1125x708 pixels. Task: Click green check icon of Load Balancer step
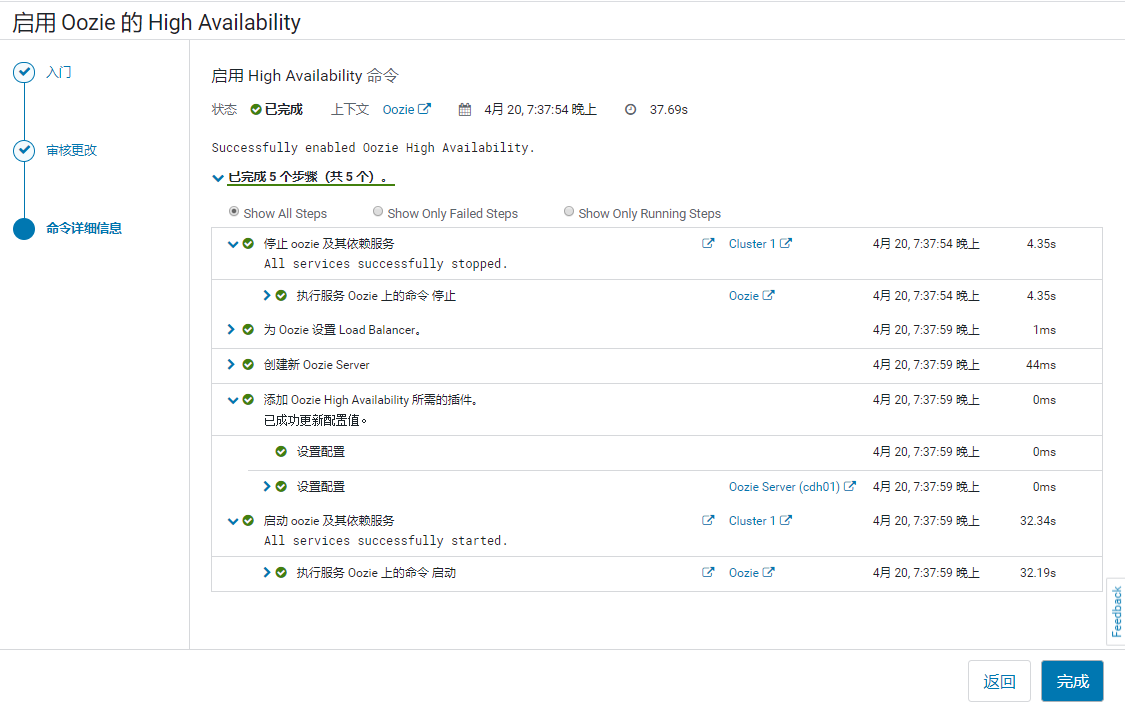point(248,329)
